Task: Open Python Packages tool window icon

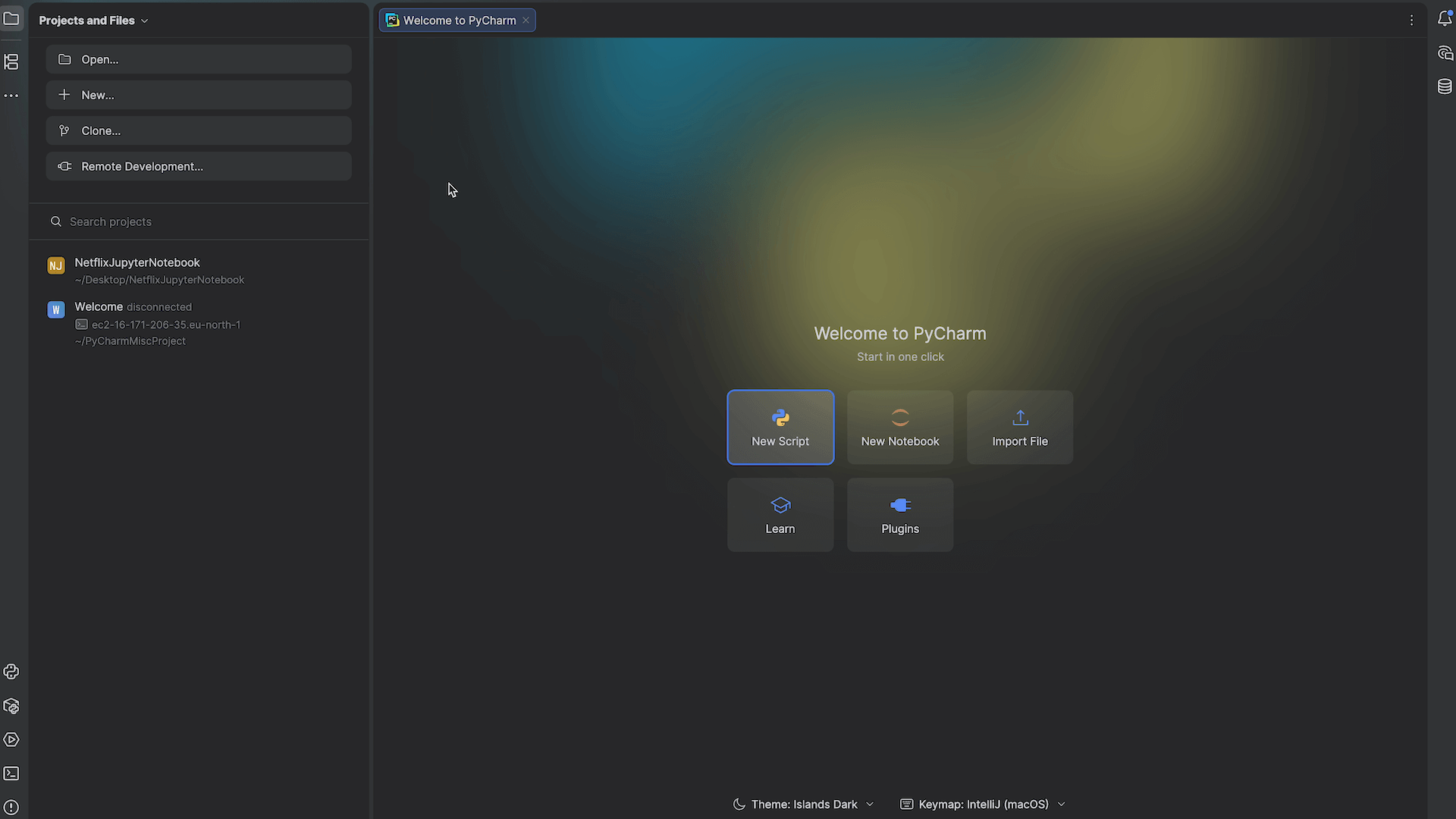Action: point(11,706)
